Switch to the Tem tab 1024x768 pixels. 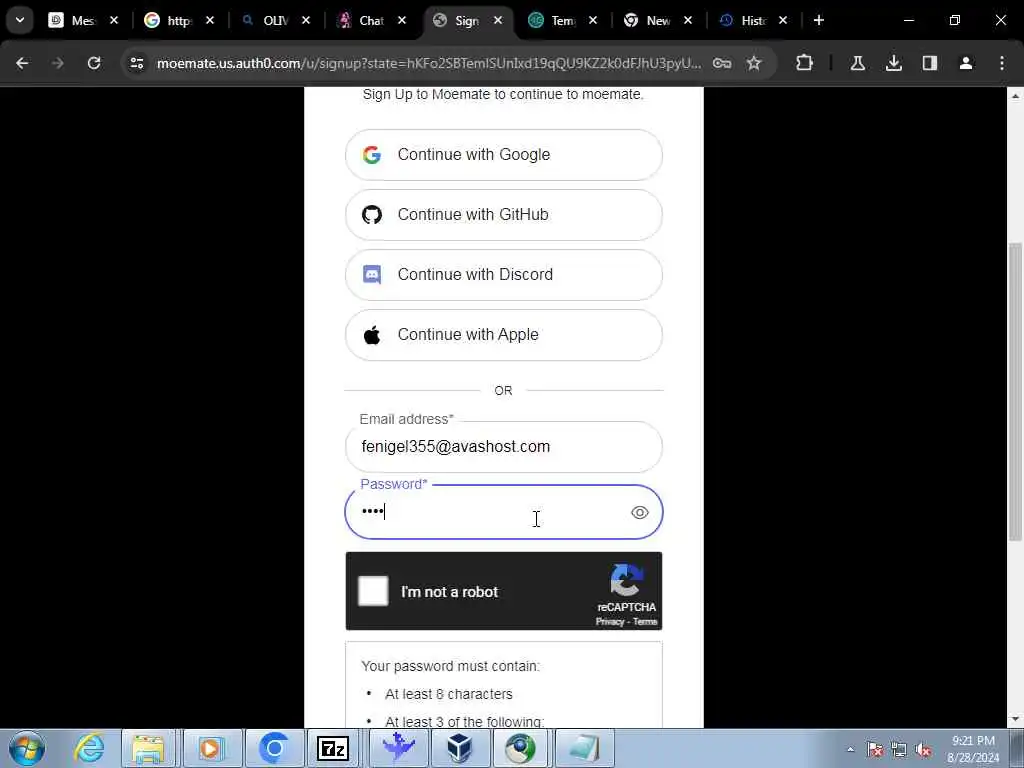(x=562, y=20)
